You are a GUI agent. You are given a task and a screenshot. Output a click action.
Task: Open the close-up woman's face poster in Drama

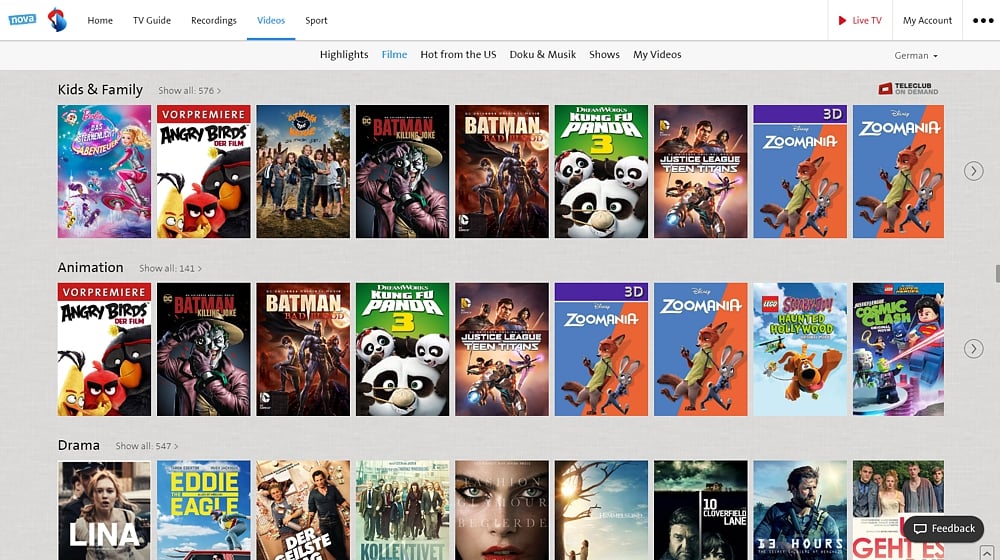pyautogui.click(x=502, y=510)
